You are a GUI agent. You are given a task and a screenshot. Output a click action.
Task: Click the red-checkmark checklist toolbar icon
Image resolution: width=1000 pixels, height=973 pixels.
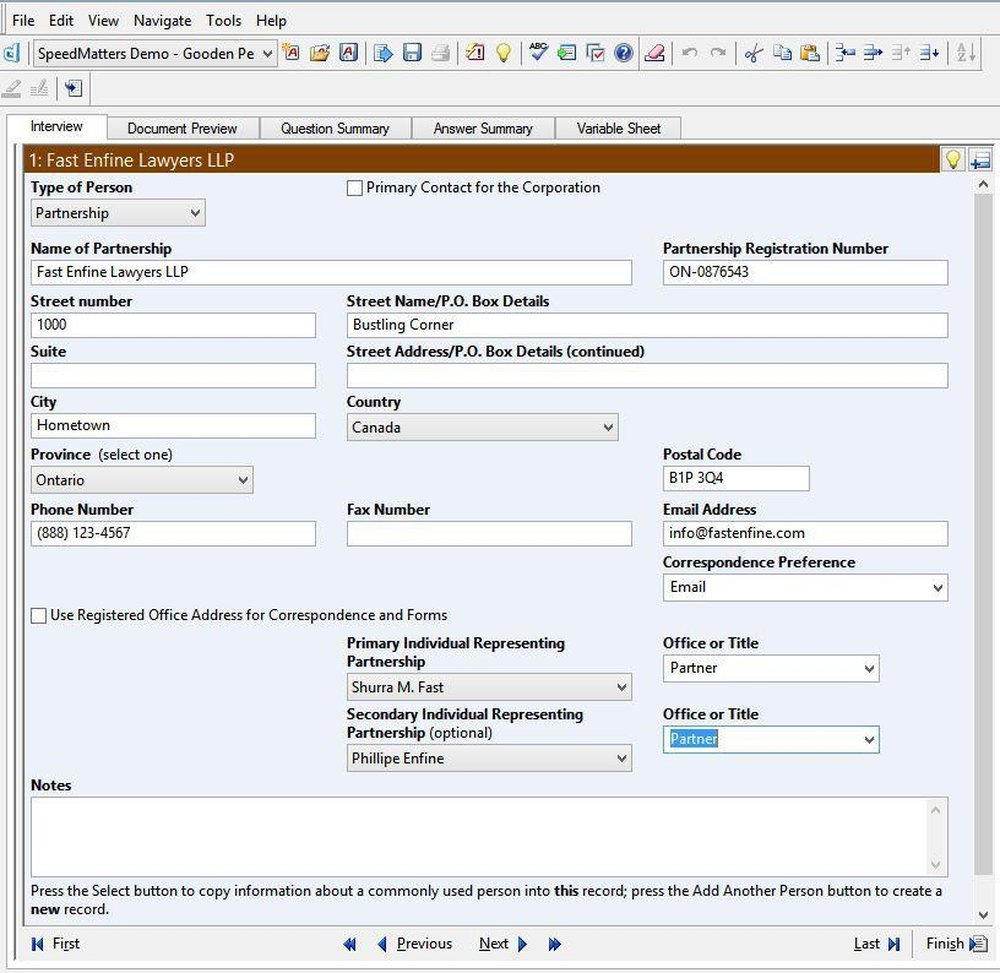click(595, 53)
